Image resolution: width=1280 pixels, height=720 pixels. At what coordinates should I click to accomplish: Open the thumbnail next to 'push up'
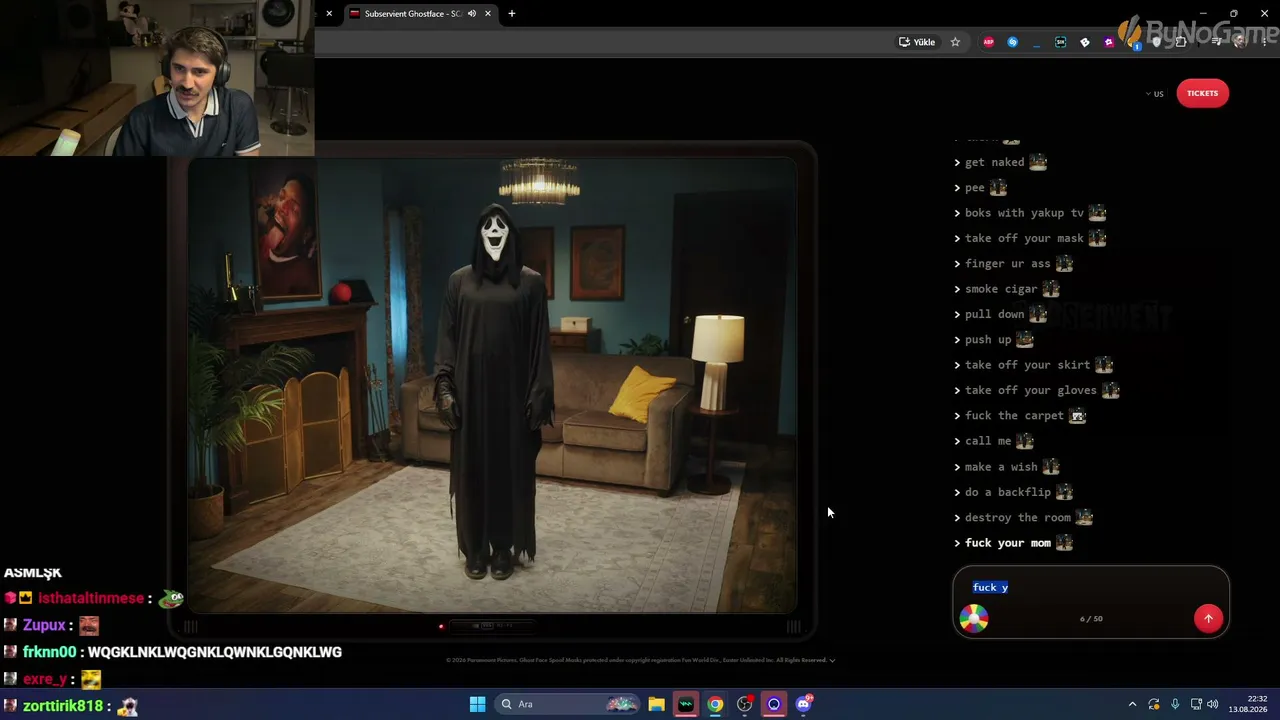pos(1025,339)
